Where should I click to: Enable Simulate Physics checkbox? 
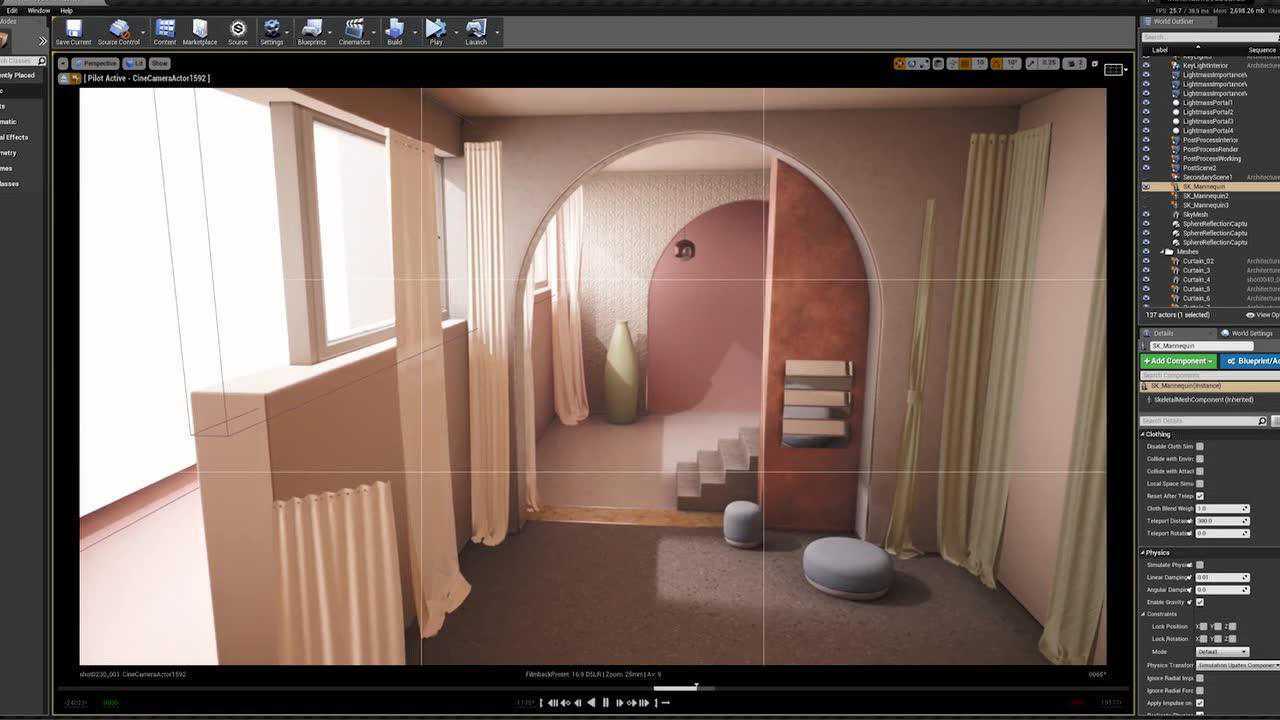[1200, 565]
